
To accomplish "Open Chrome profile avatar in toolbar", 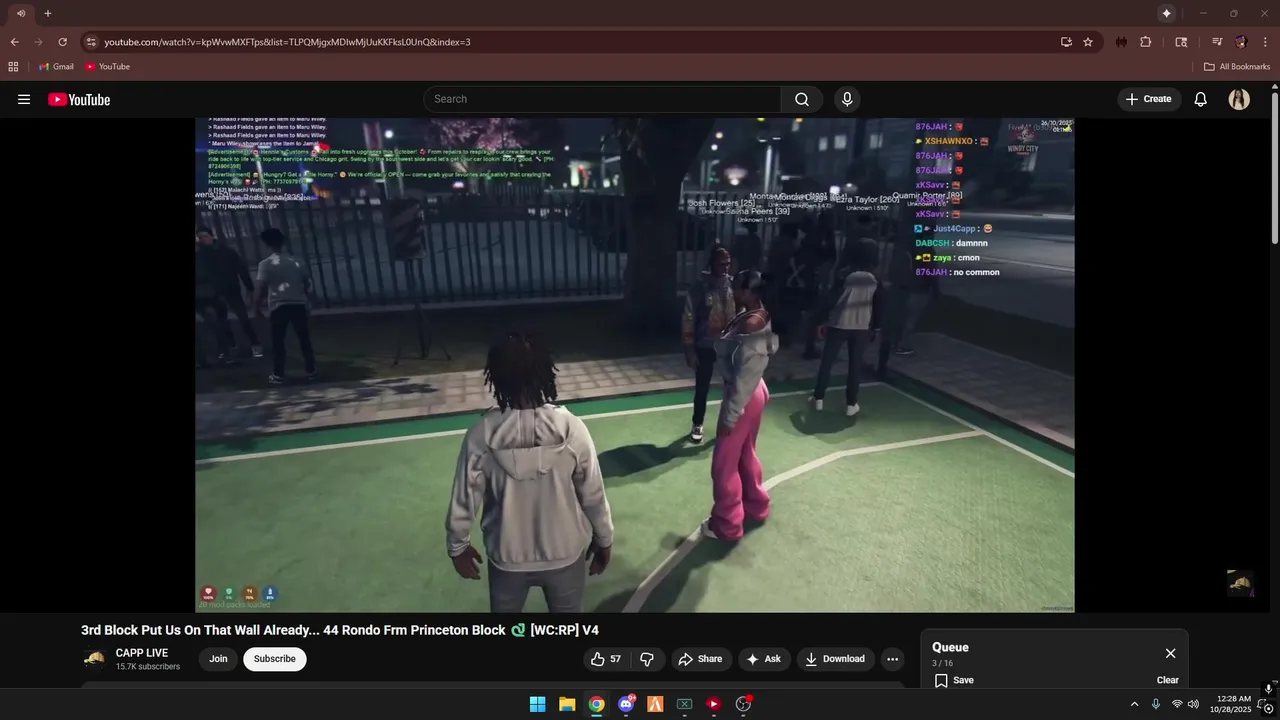I will tap(1241, 42).
